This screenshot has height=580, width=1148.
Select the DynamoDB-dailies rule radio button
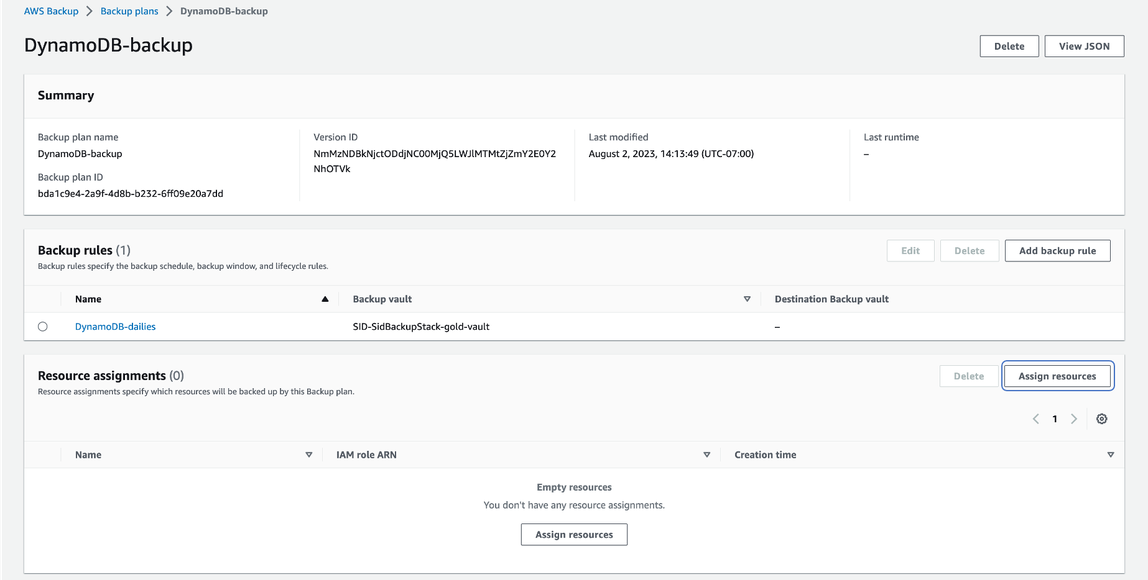(x=42, y=327)
